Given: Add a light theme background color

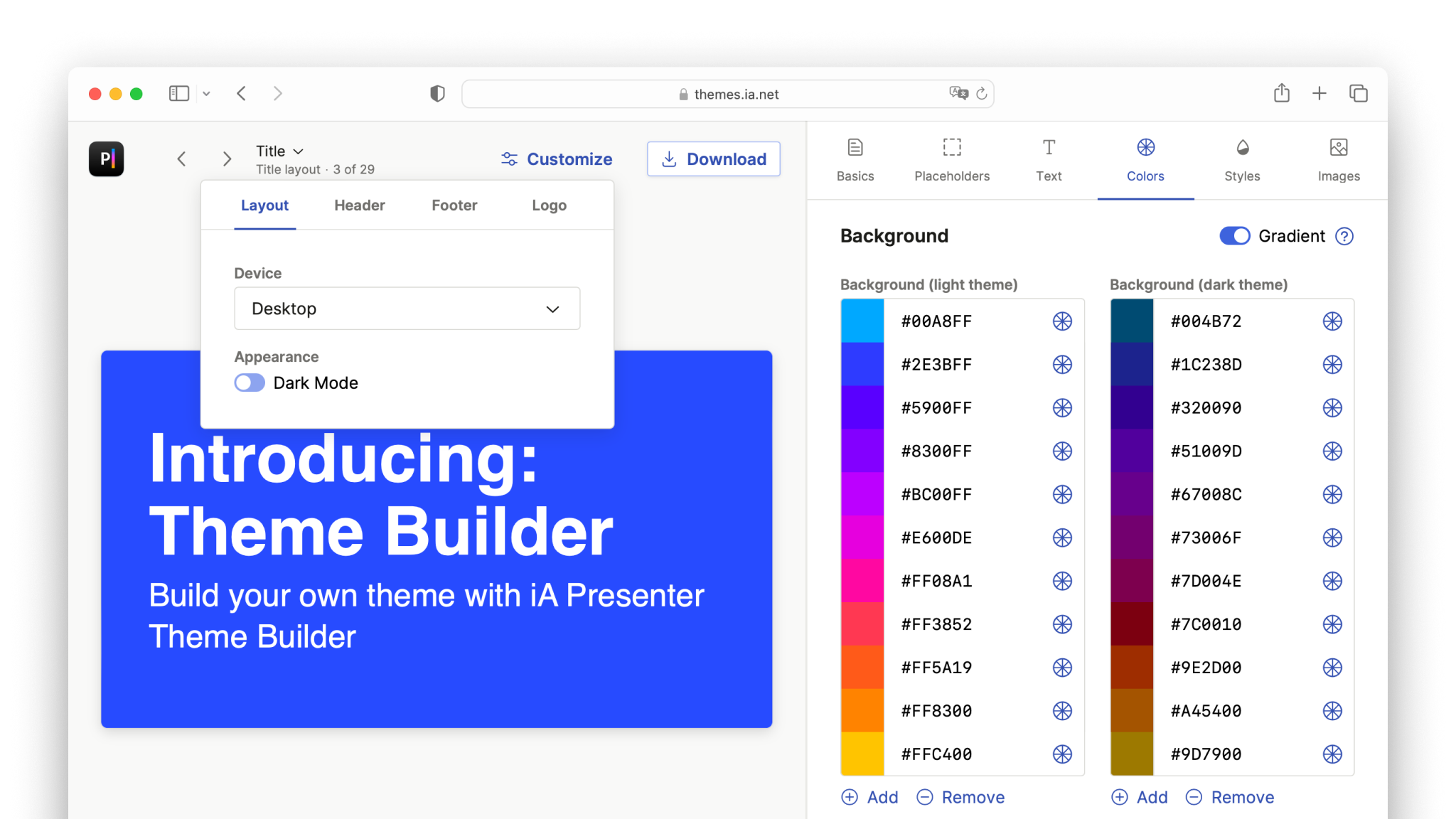Looking at the screenshot, I should [x=869, y=798].
